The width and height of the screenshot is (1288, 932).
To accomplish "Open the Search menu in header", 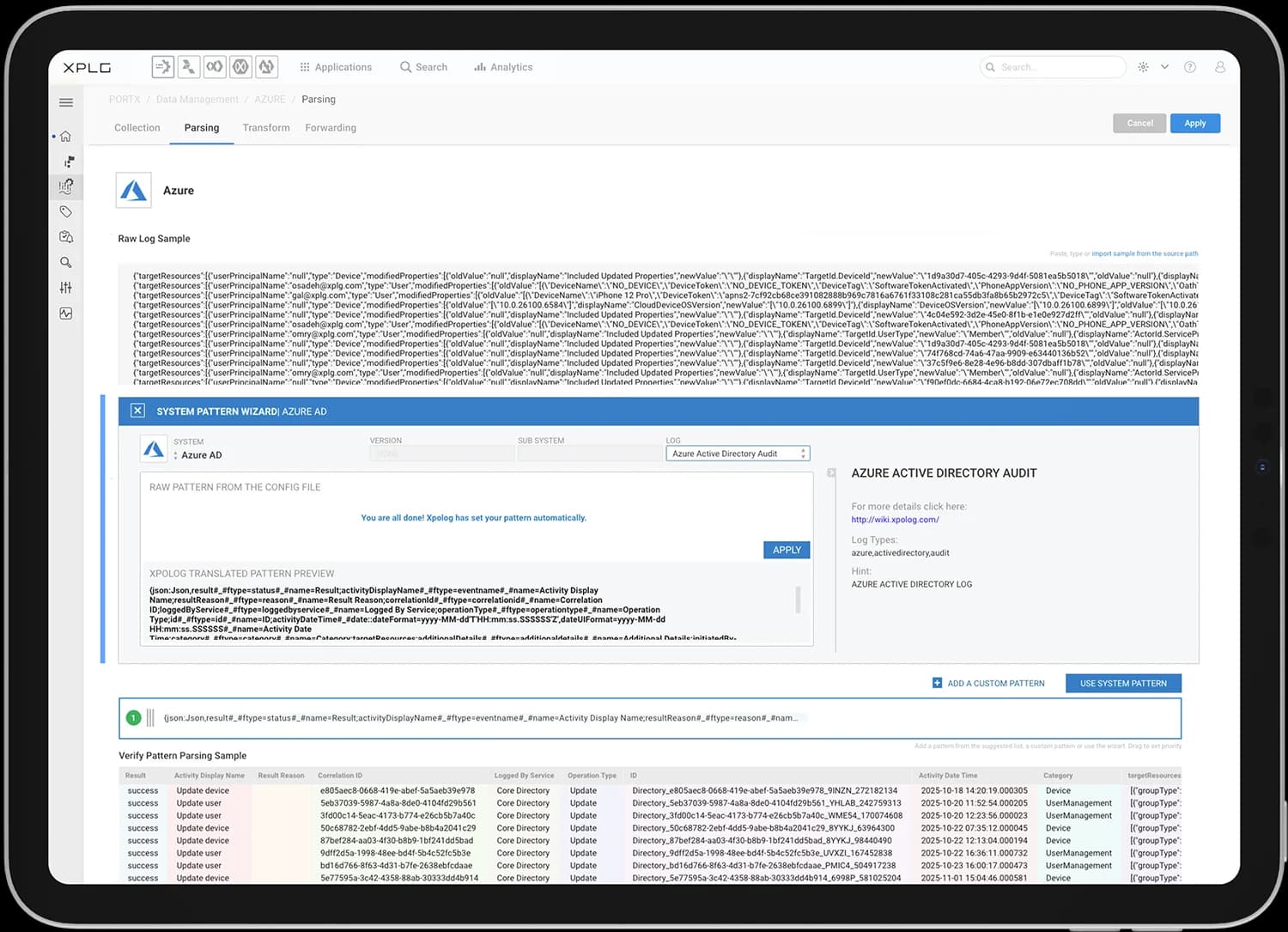I will 424,67.
